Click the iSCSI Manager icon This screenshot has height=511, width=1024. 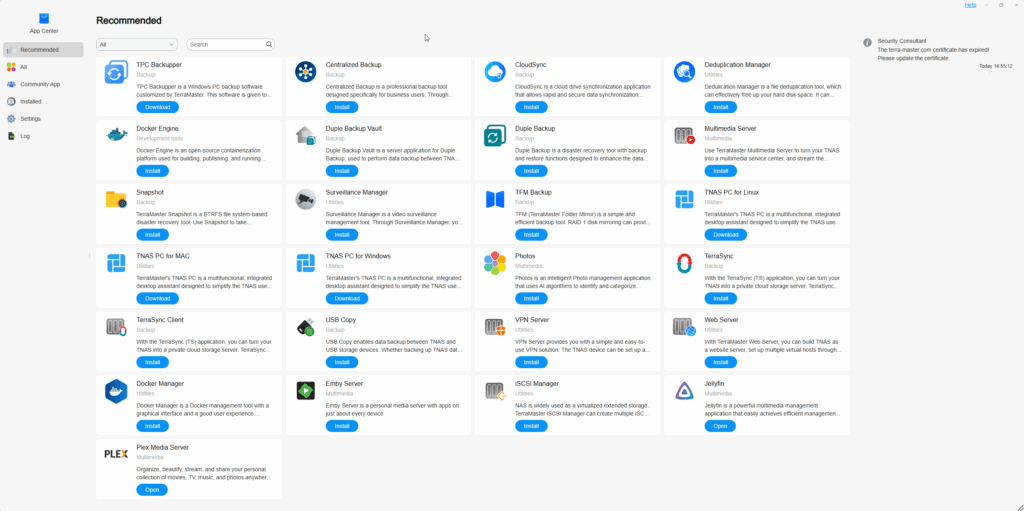click(x=495, y=391)
